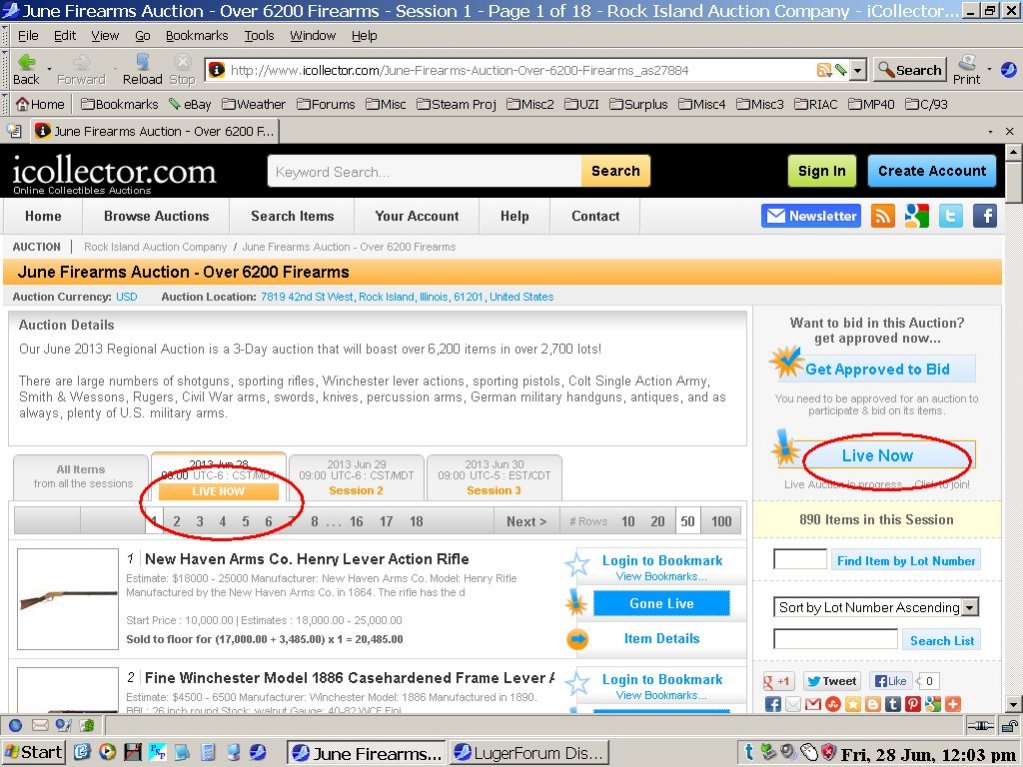The height and width of the screenshot is (767, 1023).
Task: Click the page scrollbar down arrow
Action: pyautogui.click(x=1013, y=704)
